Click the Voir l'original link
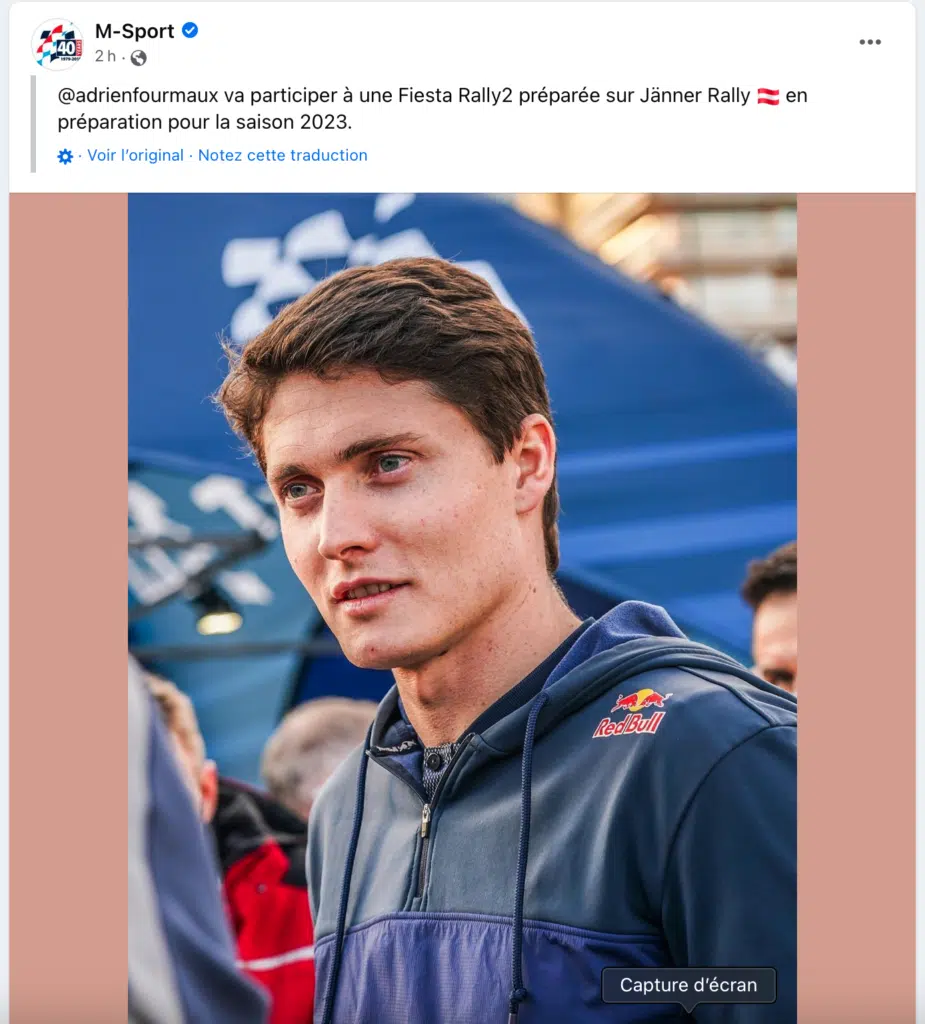The height and width of the screenshot is (1024, 925). pyautogui.click(x=135, y=155)
